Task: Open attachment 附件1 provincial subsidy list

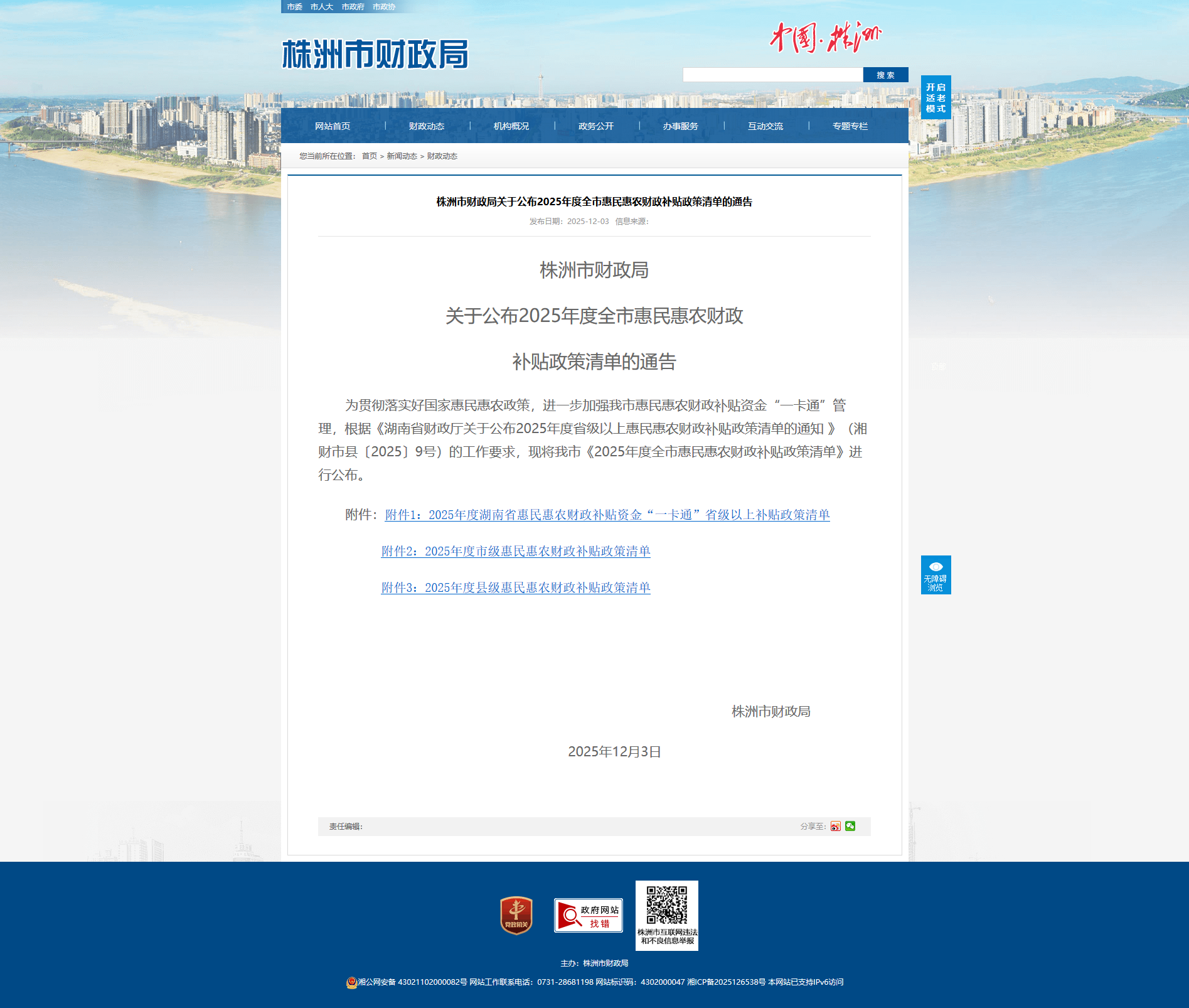Action: (607, 515)
